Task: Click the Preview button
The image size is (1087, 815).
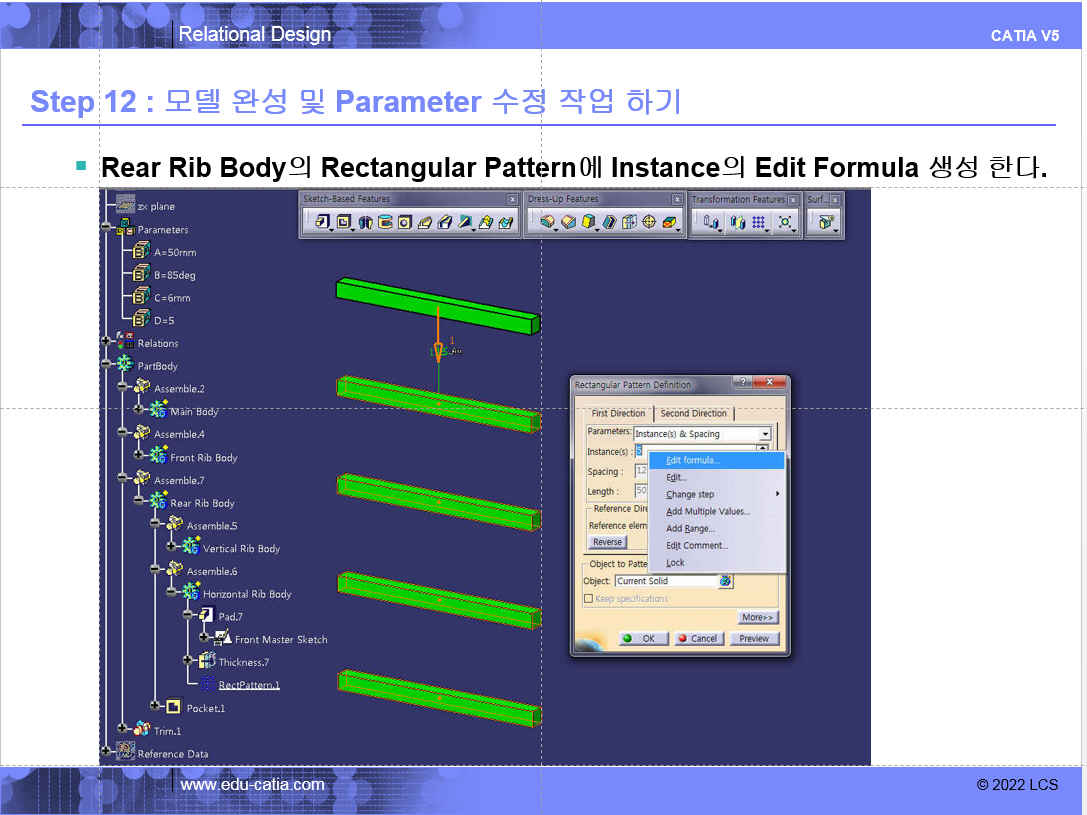Action: 754,638
